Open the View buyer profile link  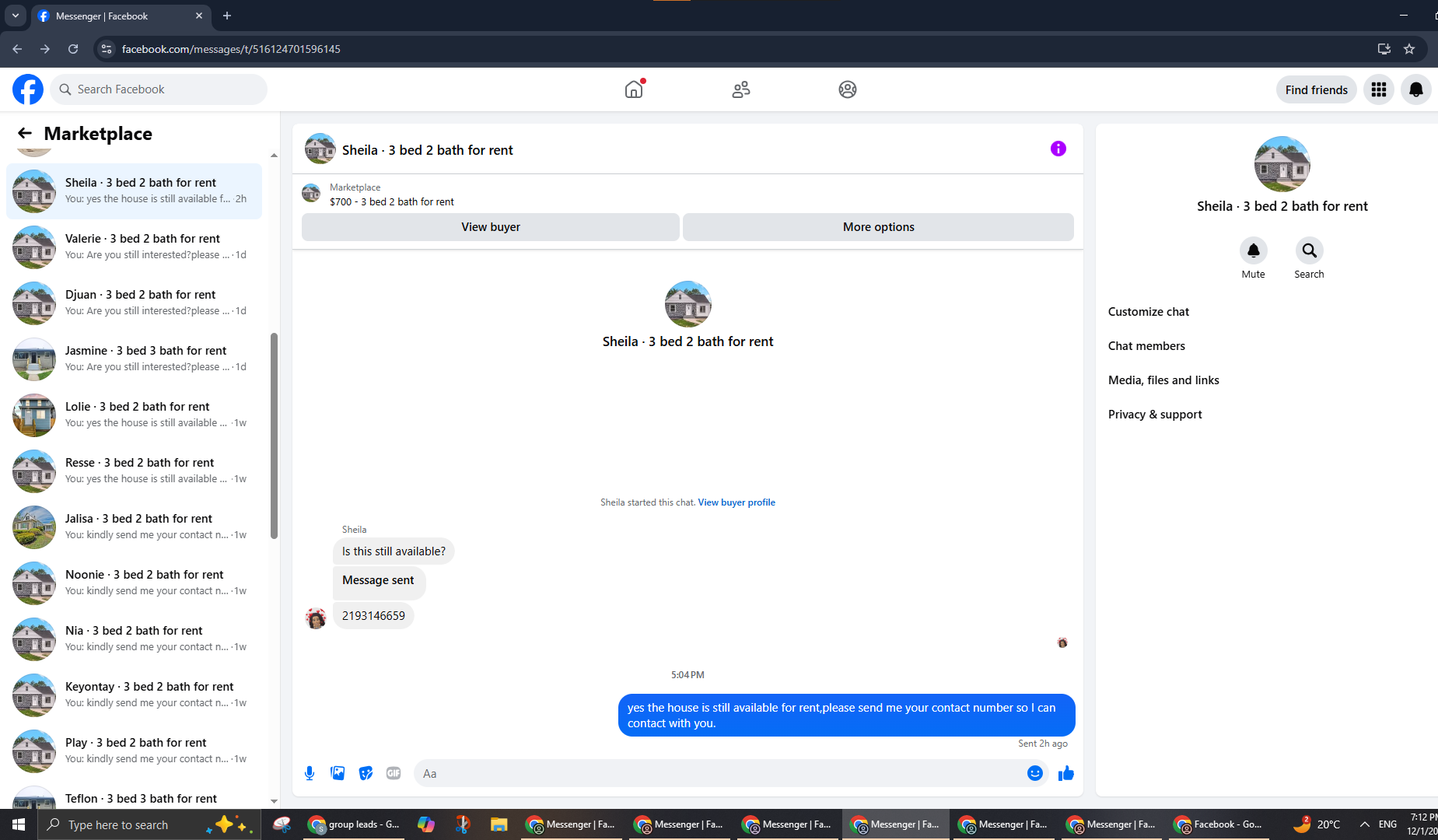click(736, 502)
